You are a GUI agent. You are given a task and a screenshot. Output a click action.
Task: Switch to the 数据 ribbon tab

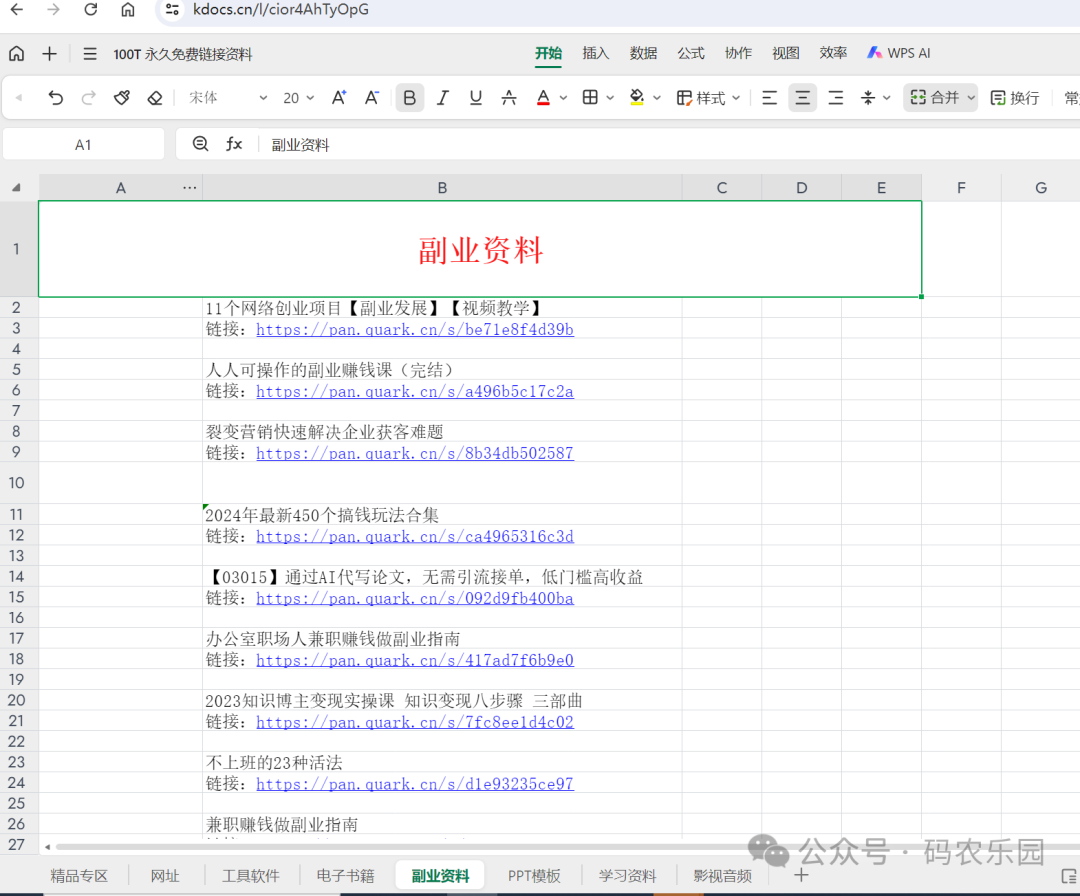[643, 54]
